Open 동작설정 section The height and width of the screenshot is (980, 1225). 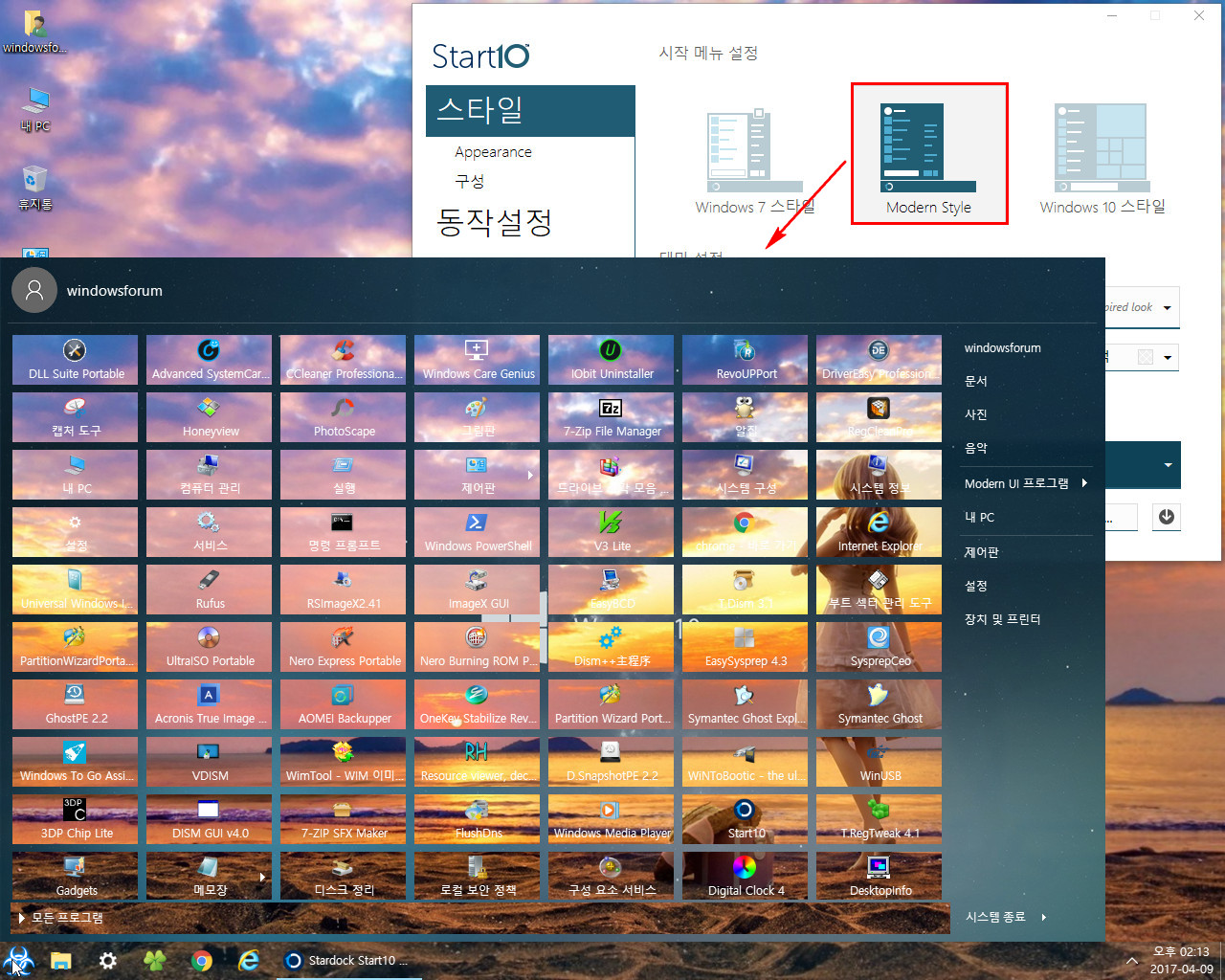click(494, 222)
